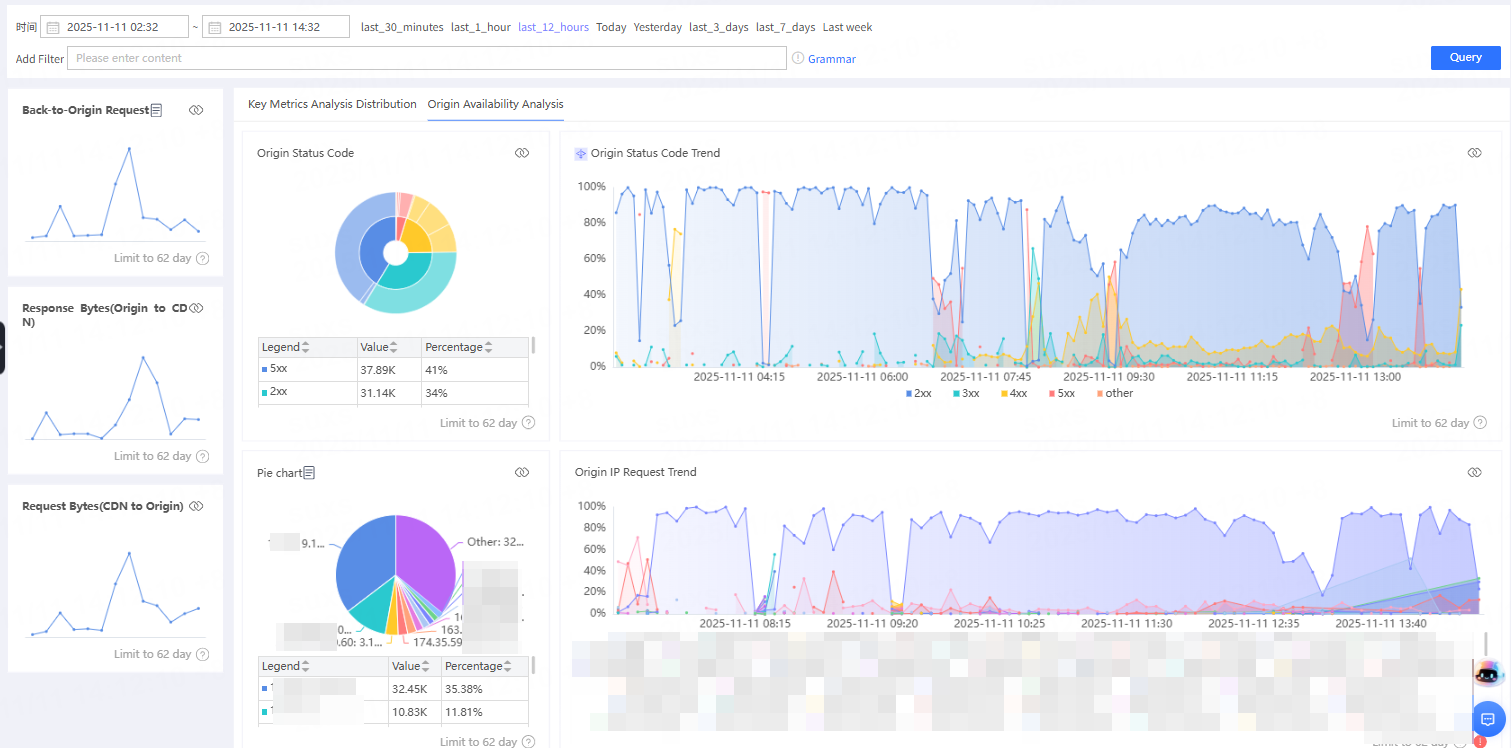Click link icon on Back-to-Origin Request panel
Viewport: 1511px width, 748px height.
click(196, 110)
